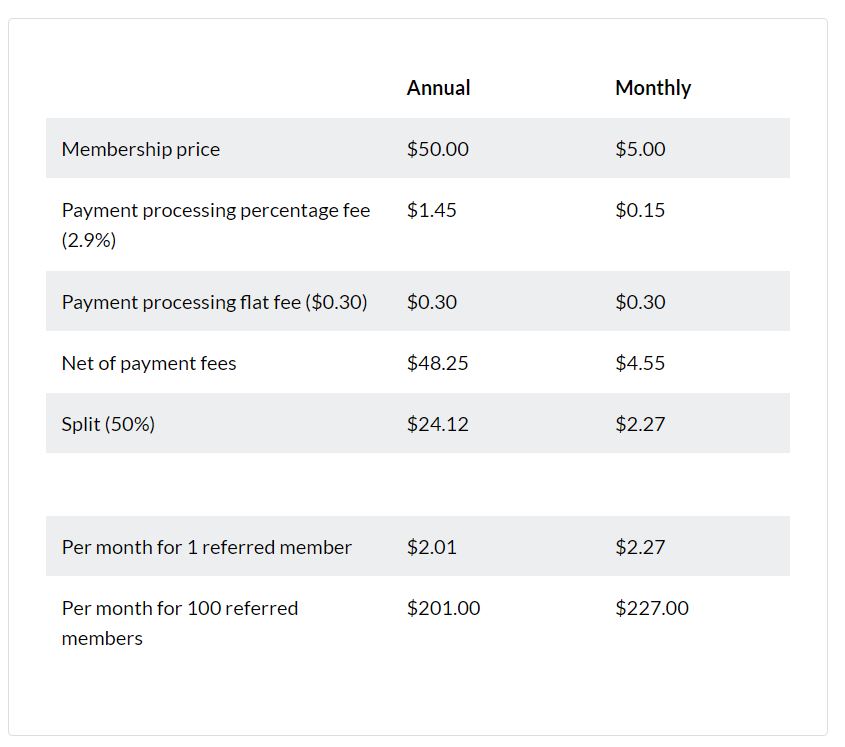Click the $0.15 monthly percentage fee
This screenshot has height=747, width=845.
[640, 210]
